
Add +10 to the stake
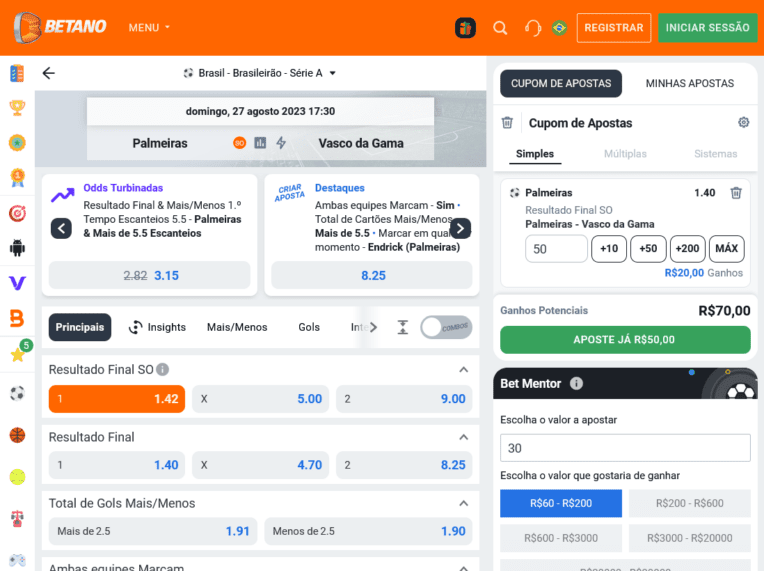point(609,248)
